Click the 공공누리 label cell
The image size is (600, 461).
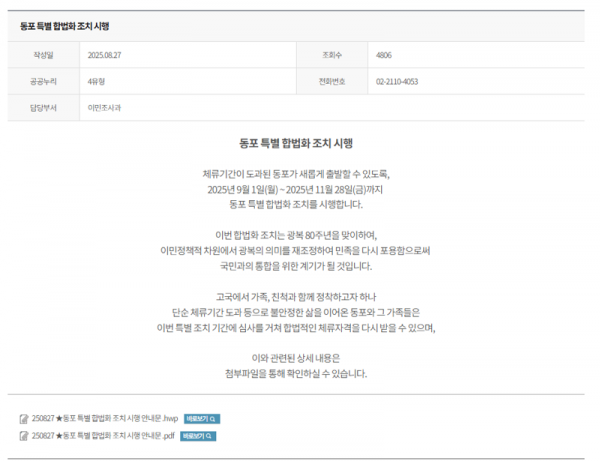pyautogui.click(x=44, y=80)
